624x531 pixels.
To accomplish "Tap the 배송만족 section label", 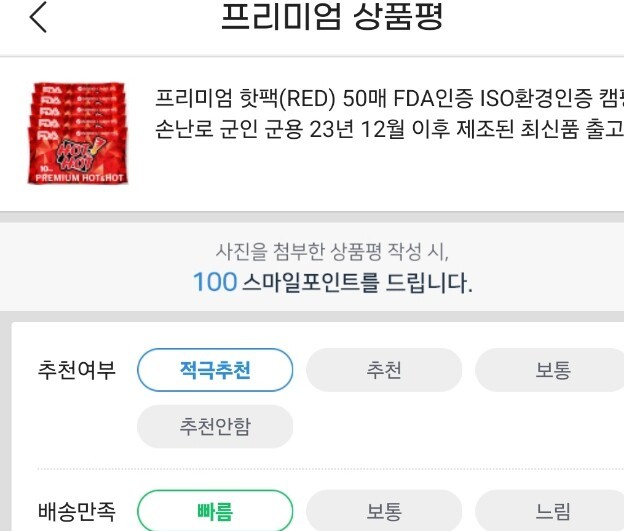I will coord(76,511).
